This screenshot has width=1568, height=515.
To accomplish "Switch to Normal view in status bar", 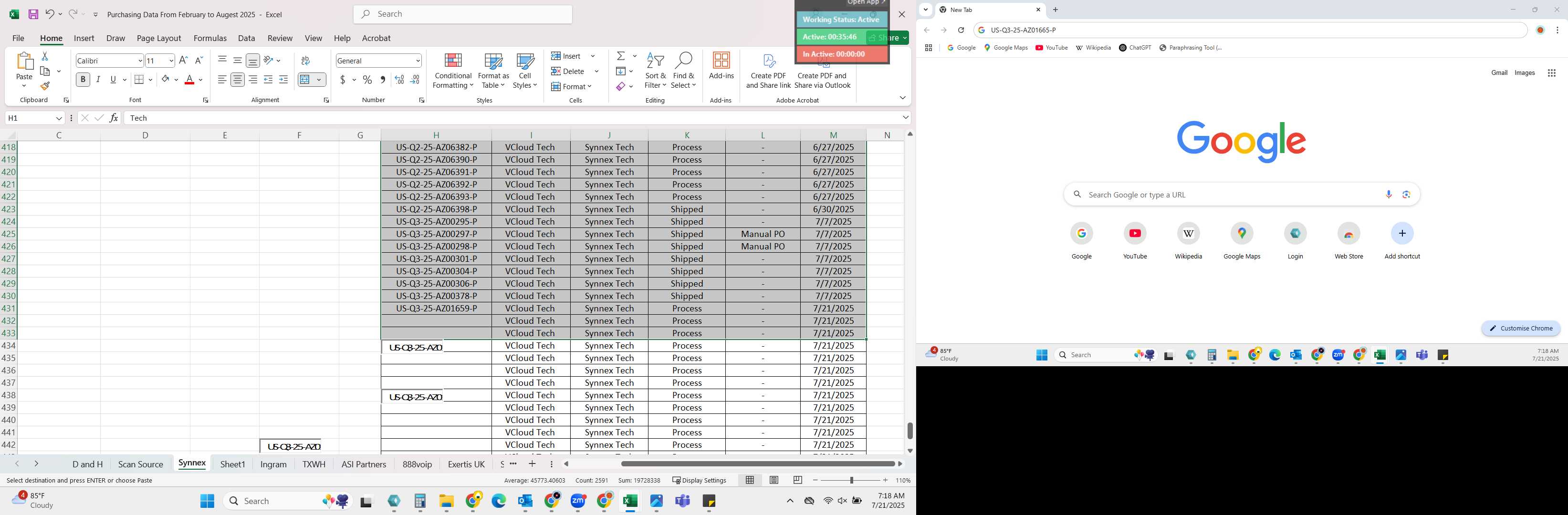I will (750, 480).
